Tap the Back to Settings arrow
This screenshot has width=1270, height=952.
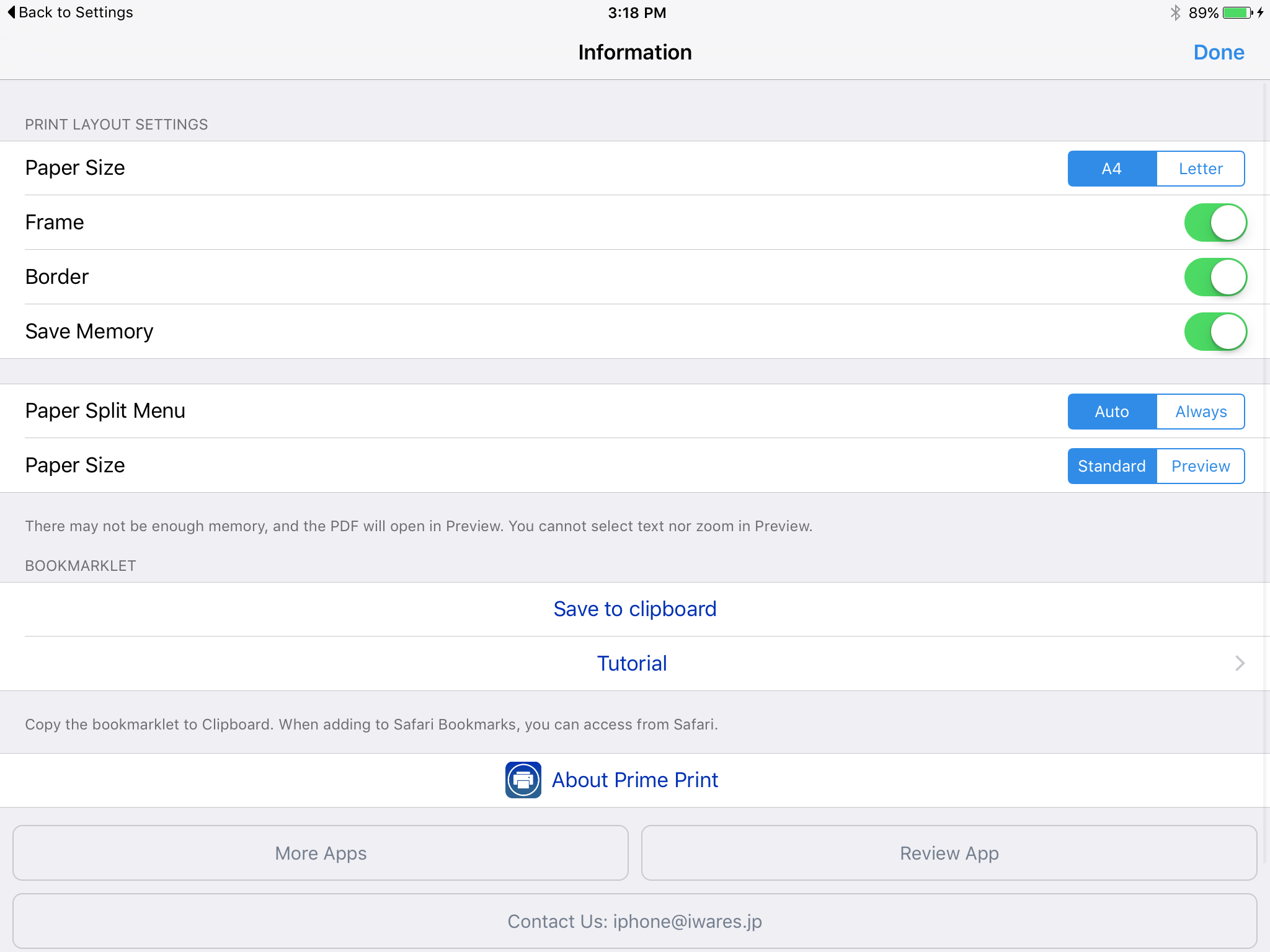11,12
